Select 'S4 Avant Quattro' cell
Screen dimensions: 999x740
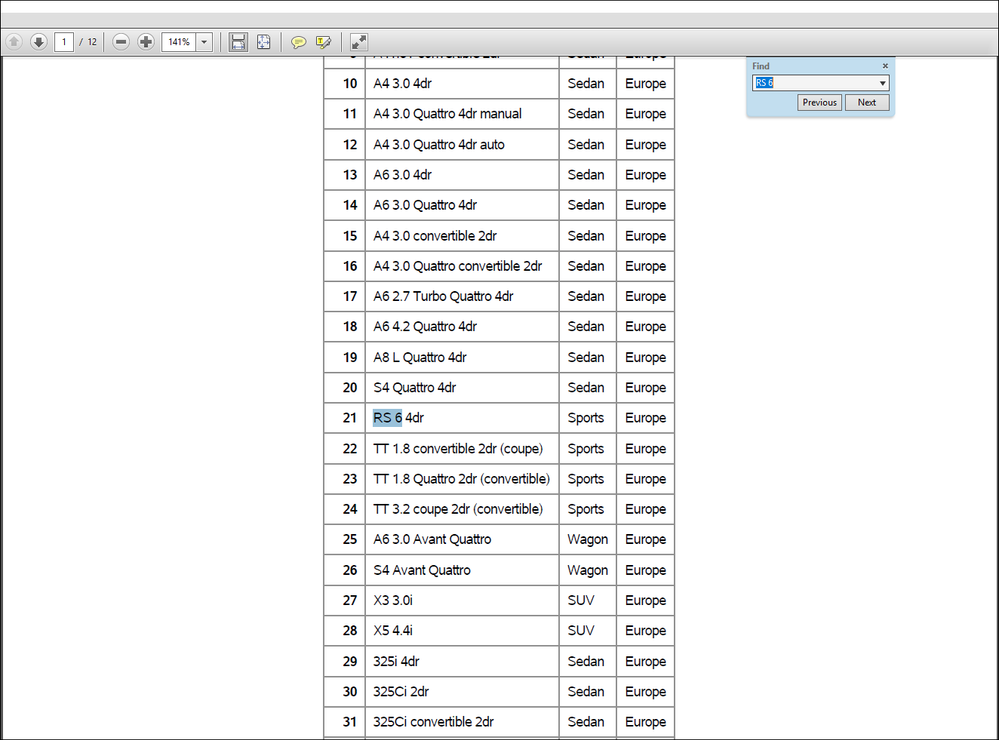(x=462, y=570)
